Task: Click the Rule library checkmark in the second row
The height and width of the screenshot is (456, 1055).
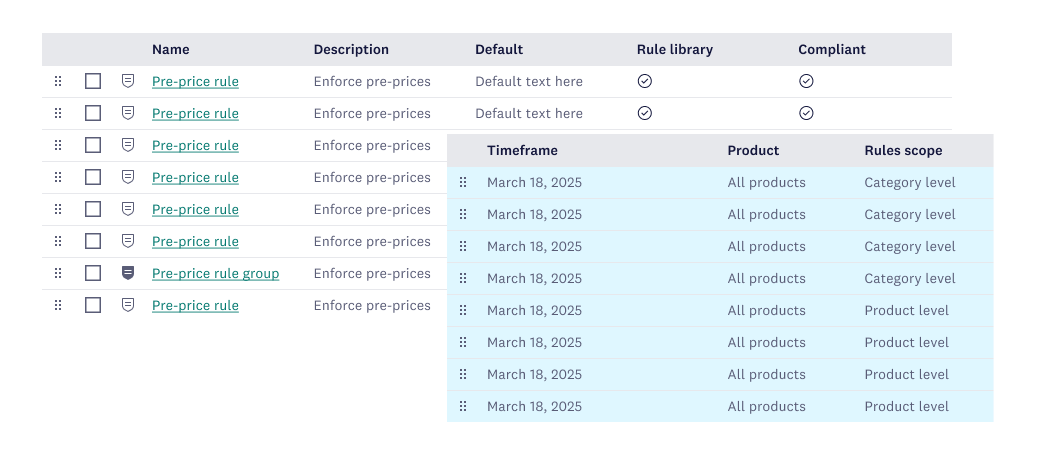Action: [x=645, y=113]
